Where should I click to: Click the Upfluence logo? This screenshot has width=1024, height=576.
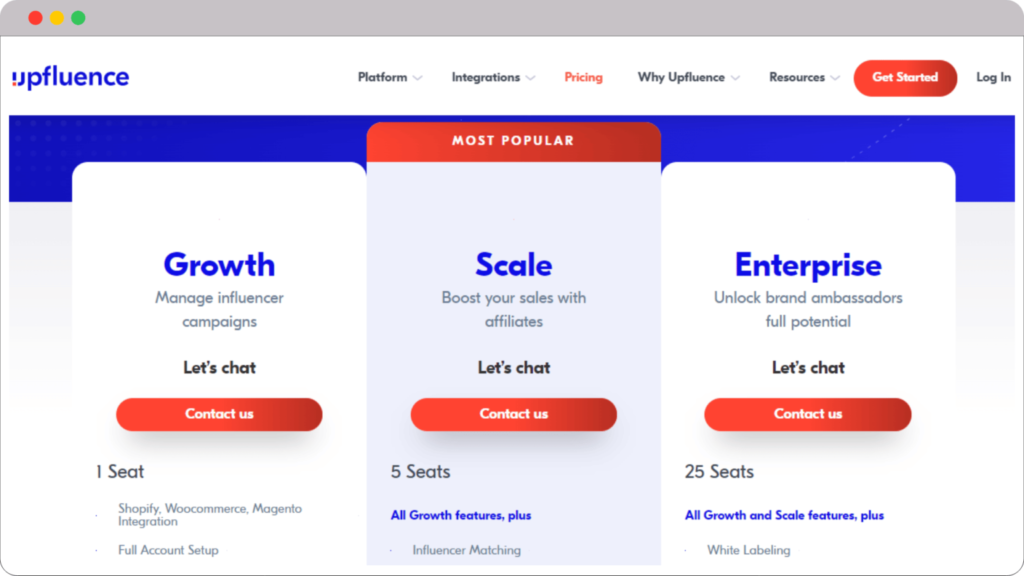click(x=70, y=77)
